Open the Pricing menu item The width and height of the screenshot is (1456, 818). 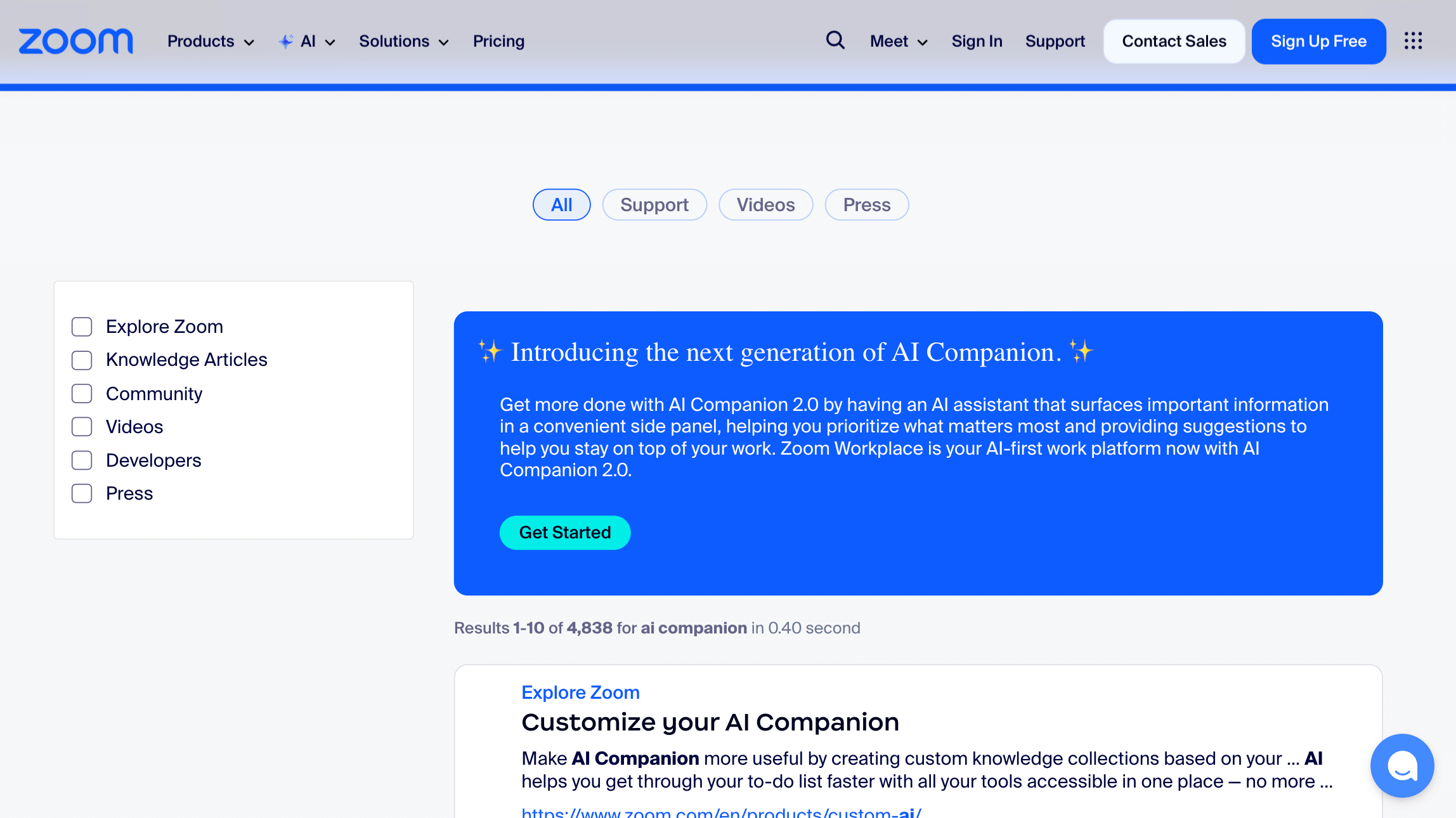498,41
